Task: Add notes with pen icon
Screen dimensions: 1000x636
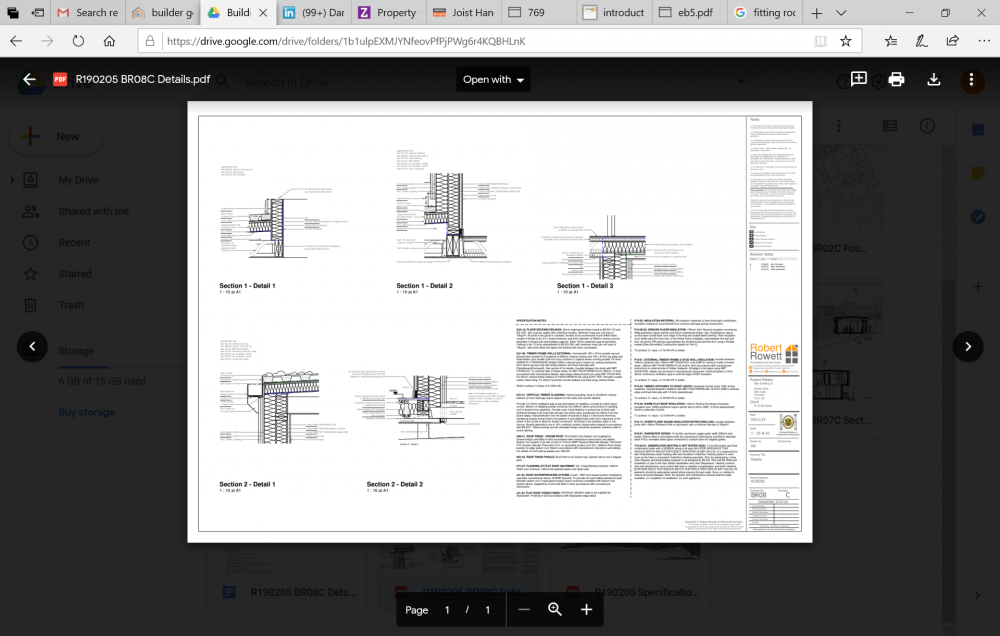Action: 922,41
